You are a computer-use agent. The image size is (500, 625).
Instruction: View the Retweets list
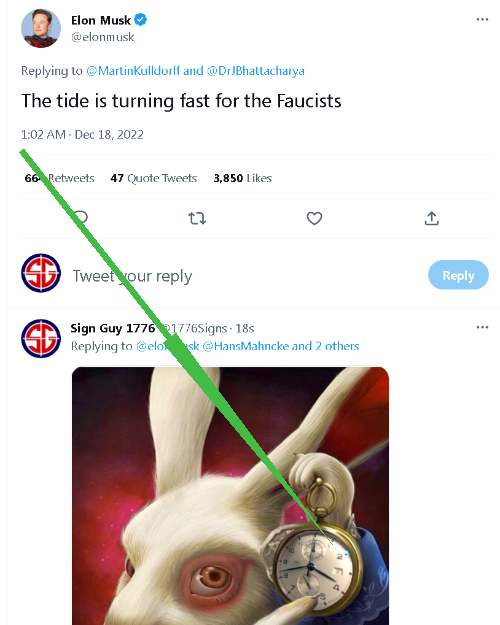point(59,178)
